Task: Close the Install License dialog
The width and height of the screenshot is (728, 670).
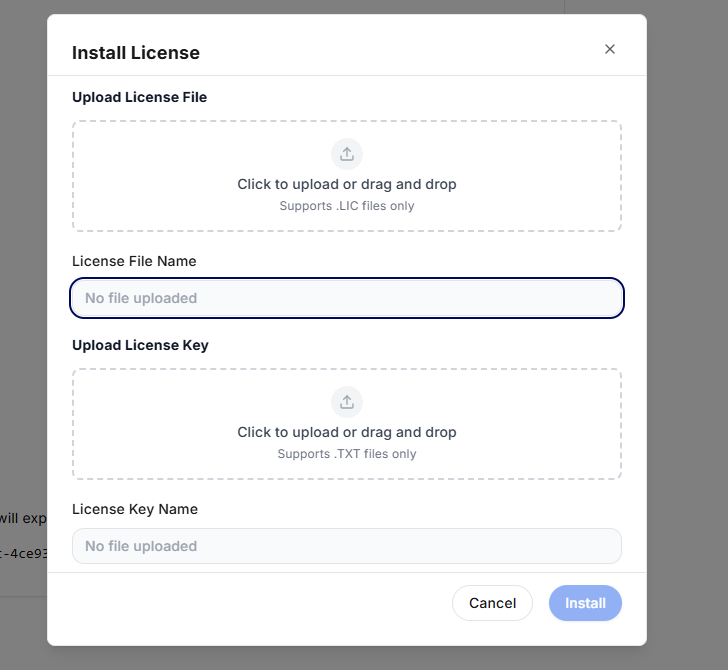Action: [610, 49]
